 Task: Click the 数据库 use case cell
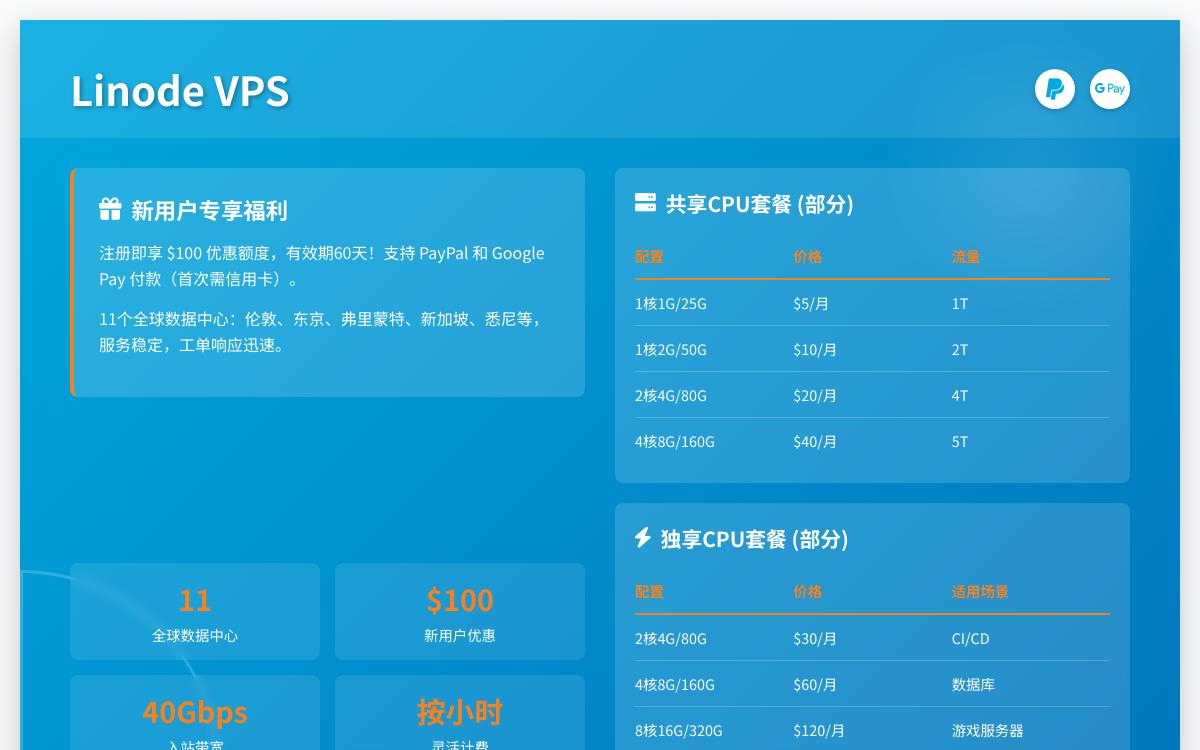tap(973, 684)
